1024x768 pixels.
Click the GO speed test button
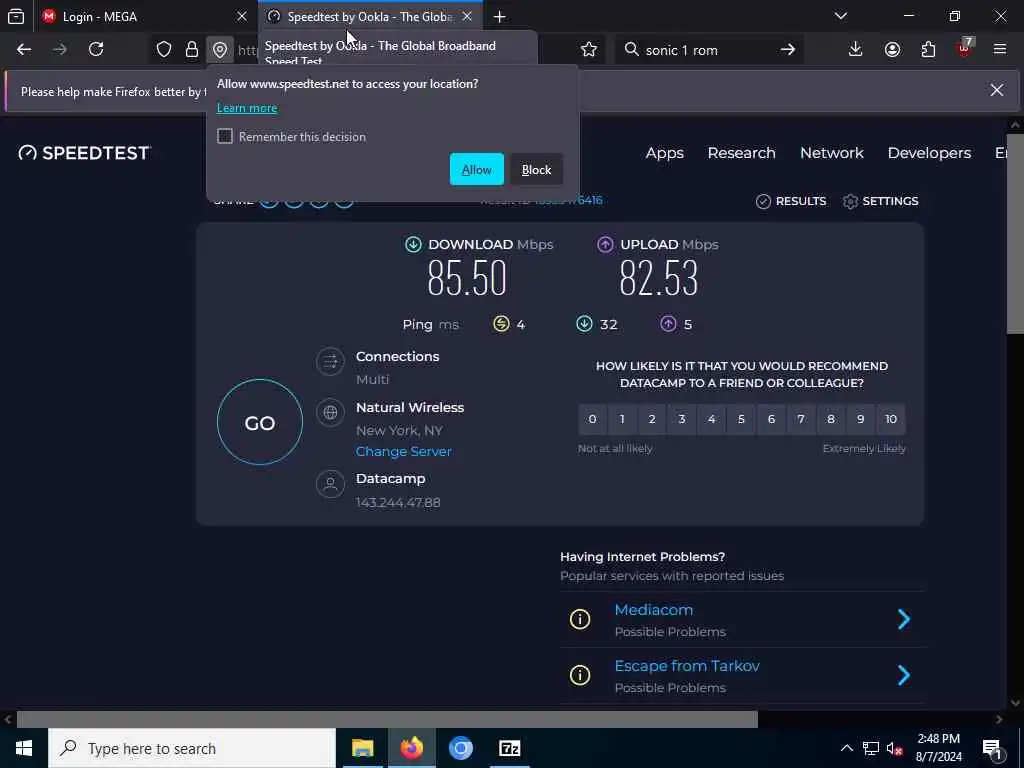pos(259,423)
